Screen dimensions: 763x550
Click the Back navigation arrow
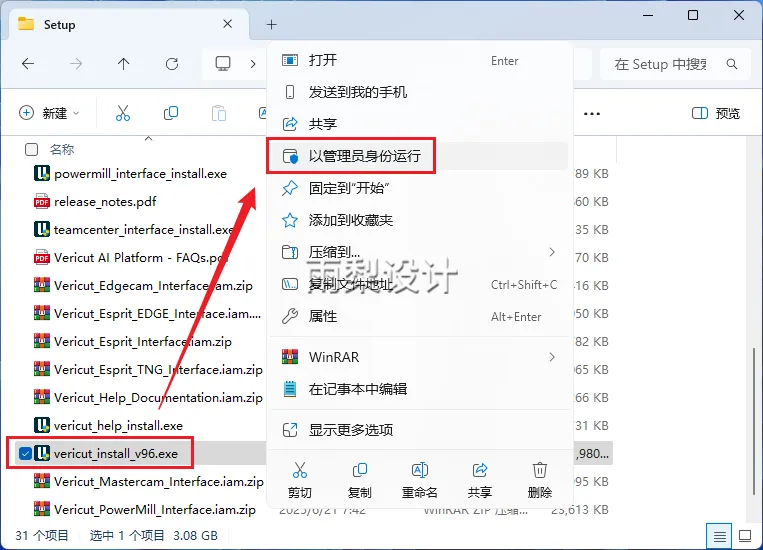28,64
